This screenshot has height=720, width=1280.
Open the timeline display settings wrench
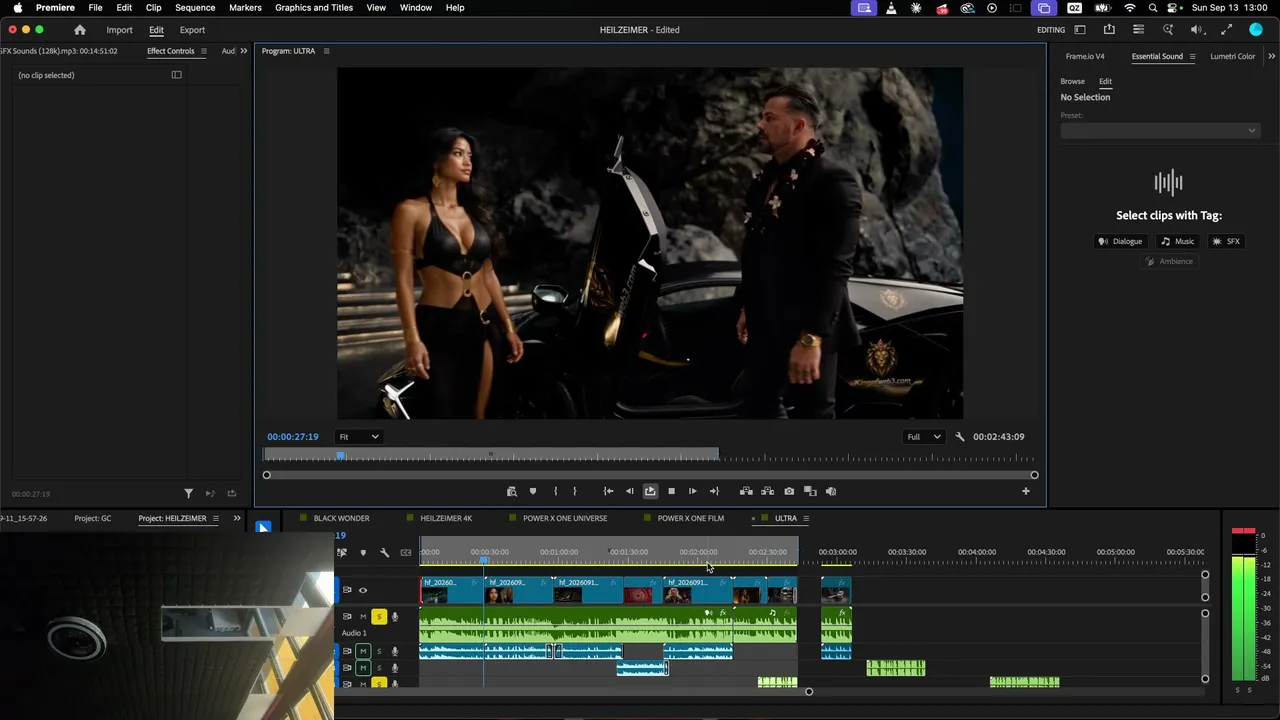pos(384,552)
